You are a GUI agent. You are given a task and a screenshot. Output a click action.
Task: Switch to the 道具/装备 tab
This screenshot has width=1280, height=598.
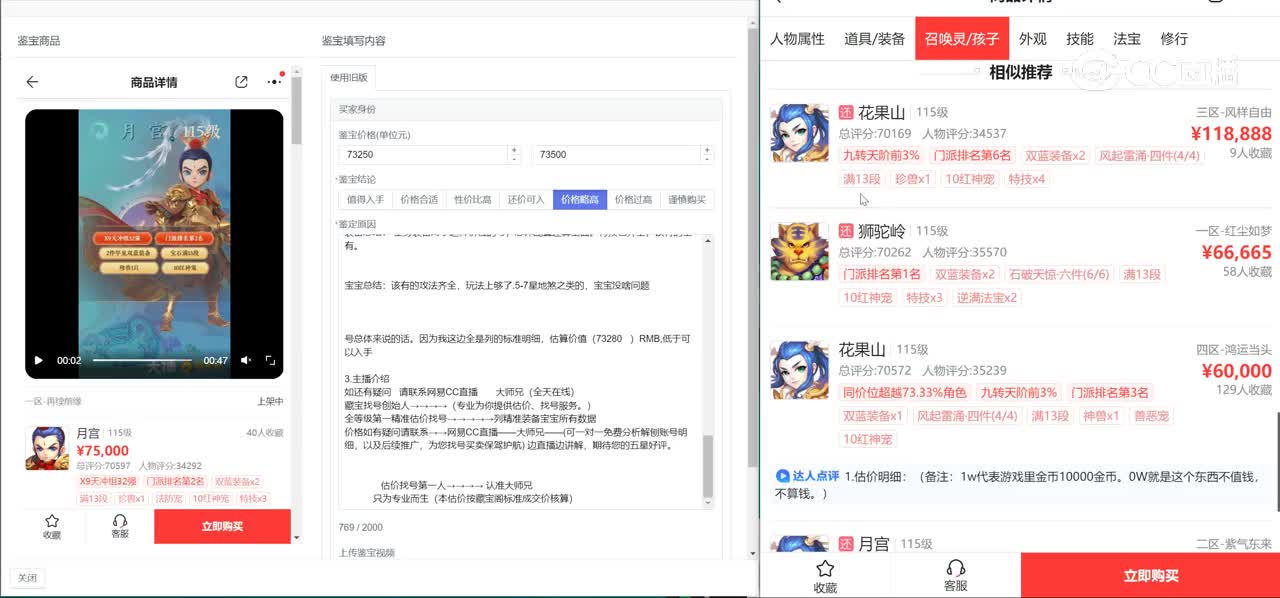874,39
